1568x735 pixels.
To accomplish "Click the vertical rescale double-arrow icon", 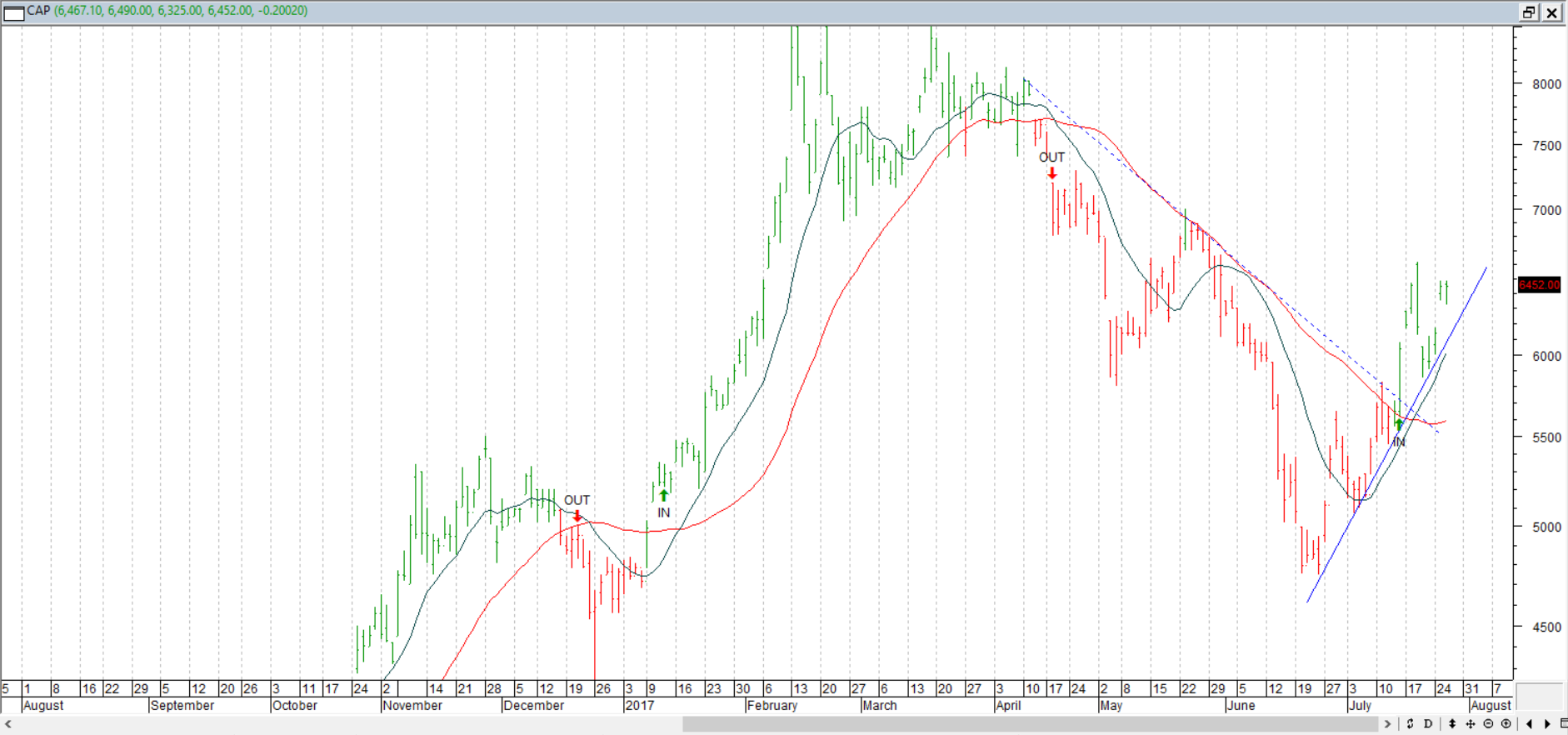I will [x=1452, y=723].
